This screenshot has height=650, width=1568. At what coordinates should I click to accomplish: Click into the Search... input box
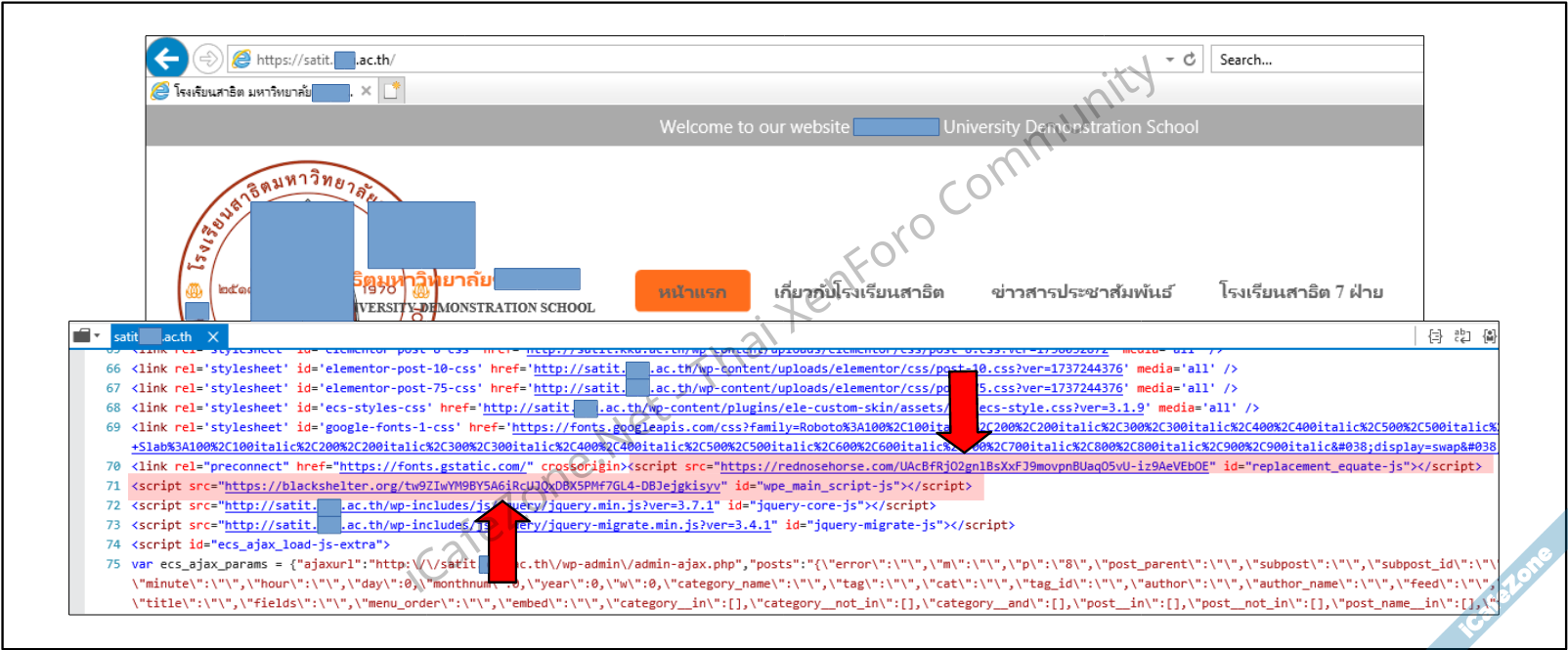click(x=1315, y=60)
